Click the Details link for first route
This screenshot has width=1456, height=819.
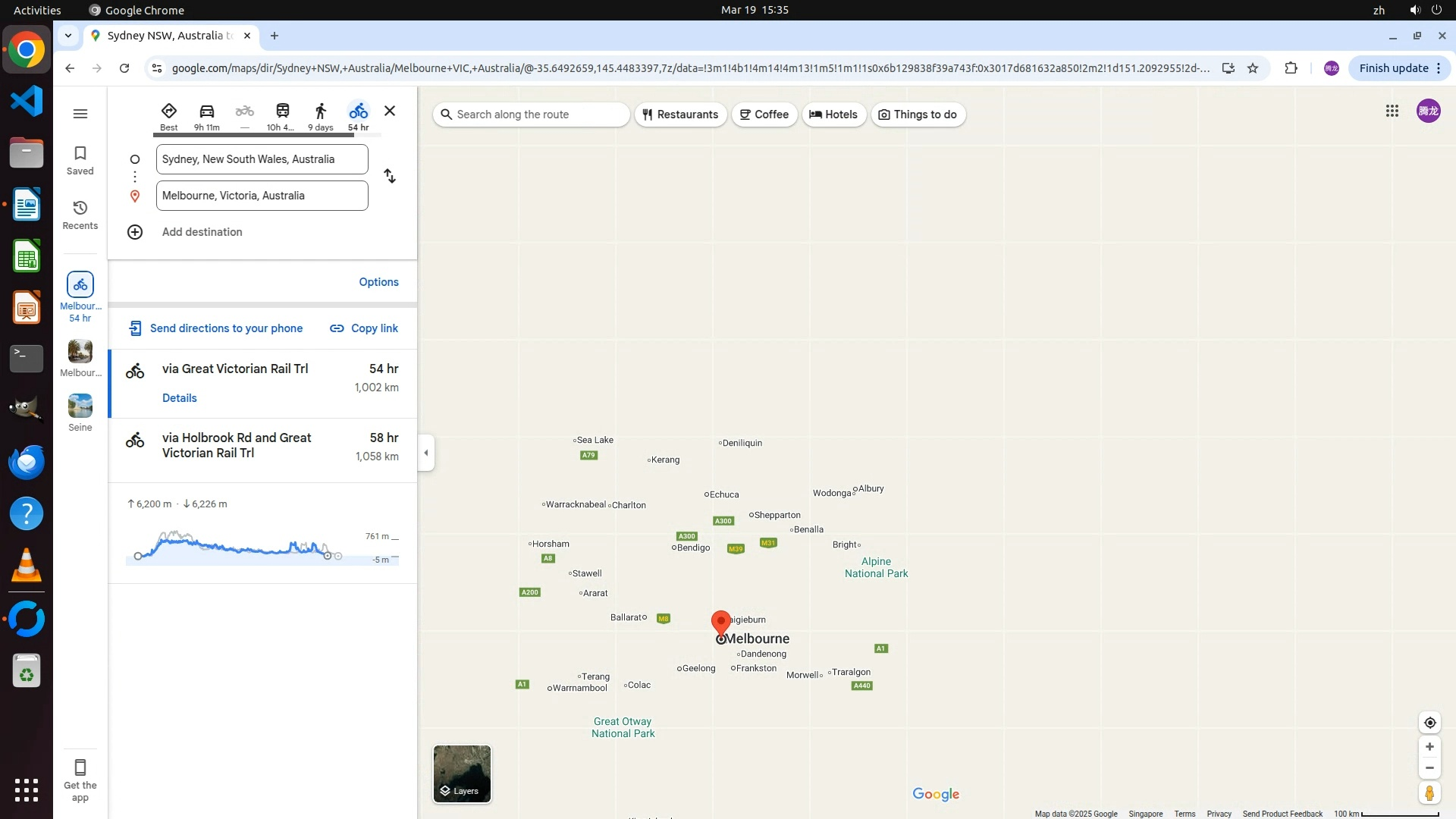[179, 398]
